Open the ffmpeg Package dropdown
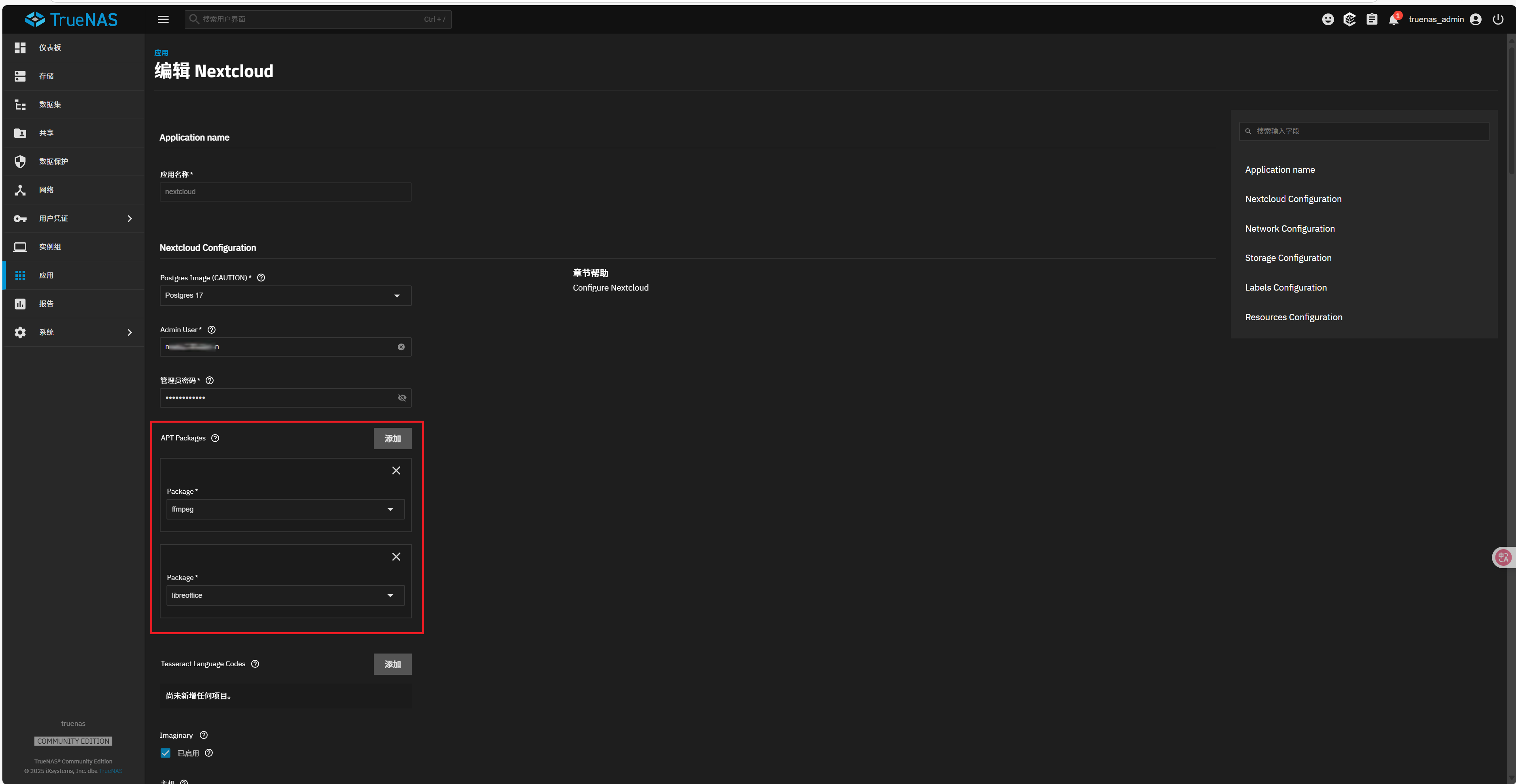The width and height of the screenshot is (1516, 784). click(x=390, y=509)
